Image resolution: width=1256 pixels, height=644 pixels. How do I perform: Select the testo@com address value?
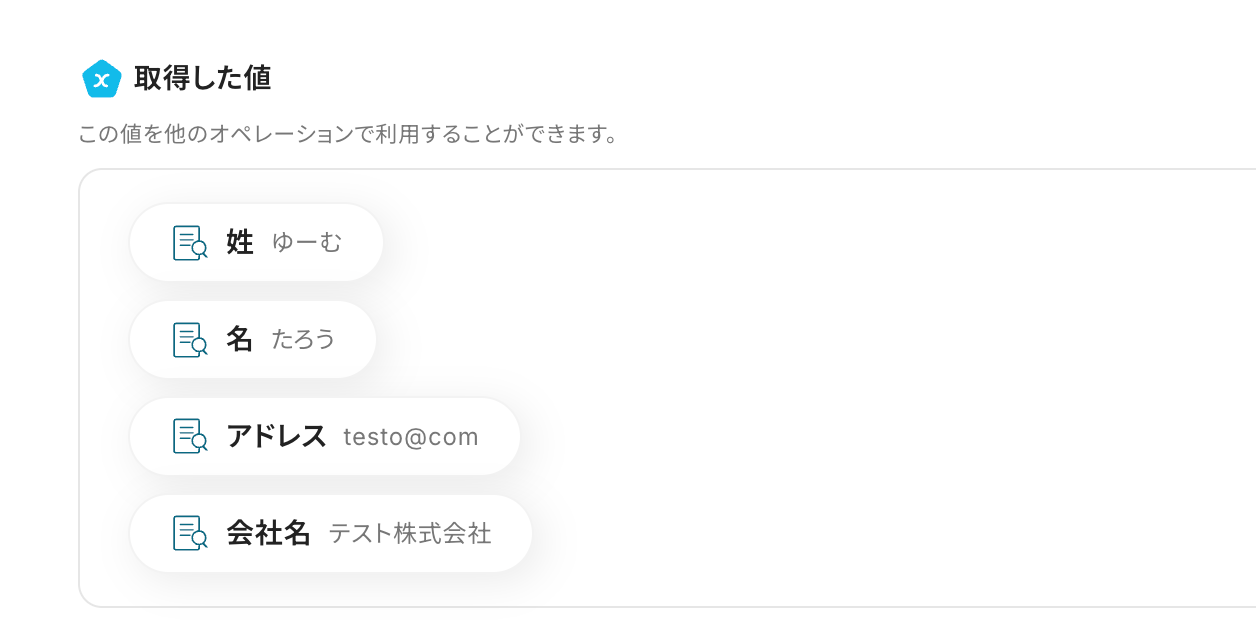pyautogui.click(x=411, y=437)
